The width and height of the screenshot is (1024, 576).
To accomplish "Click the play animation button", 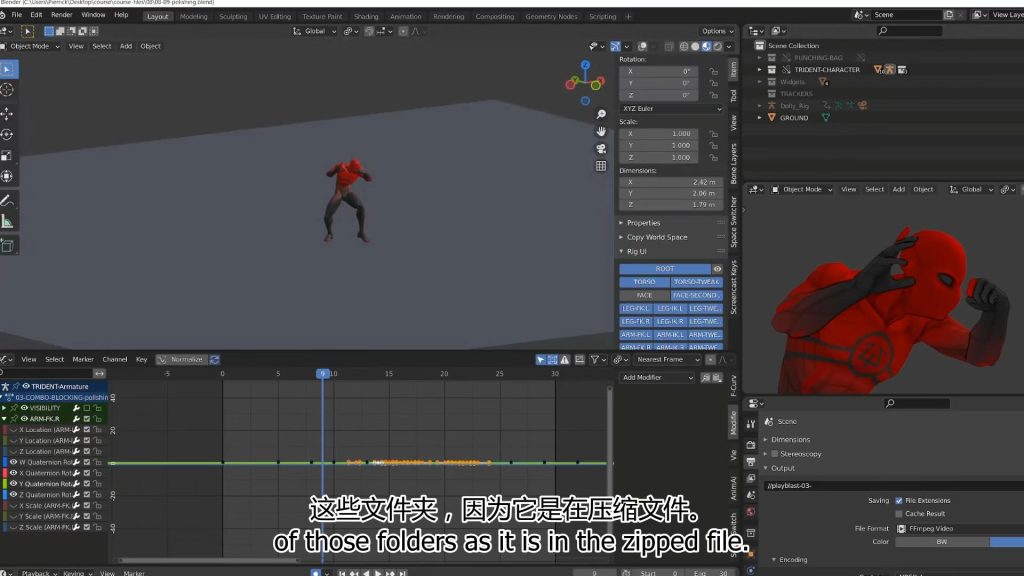I will (x=377, y=573).
